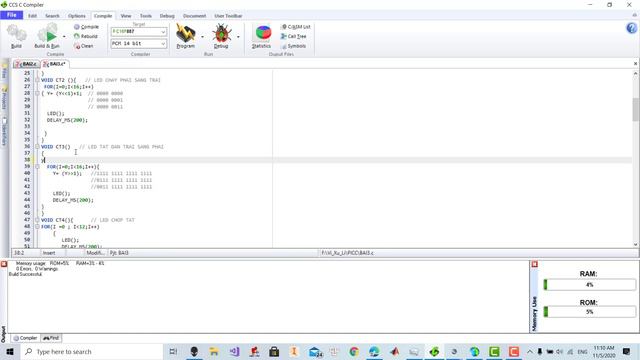Switch to the Find output tab
Screen dimensions: 640x360
click(x=51, y=338)
